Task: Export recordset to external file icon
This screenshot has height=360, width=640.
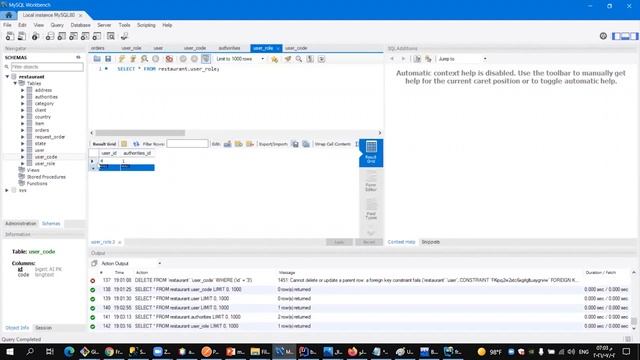Action: (x=295, y=144)
